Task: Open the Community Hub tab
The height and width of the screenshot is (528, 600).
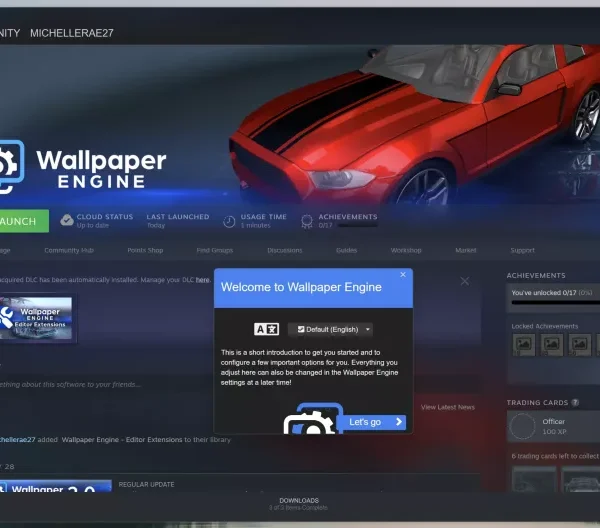Action: tap(68, 250)
